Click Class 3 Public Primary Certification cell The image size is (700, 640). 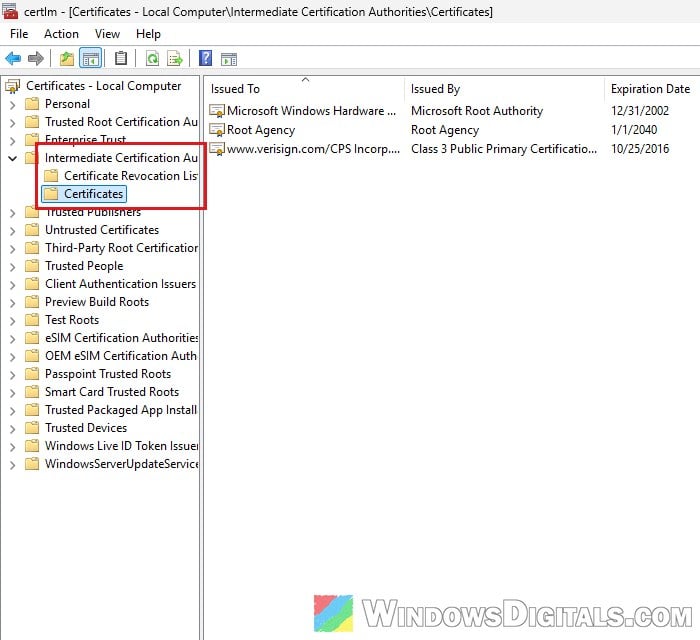504,149
